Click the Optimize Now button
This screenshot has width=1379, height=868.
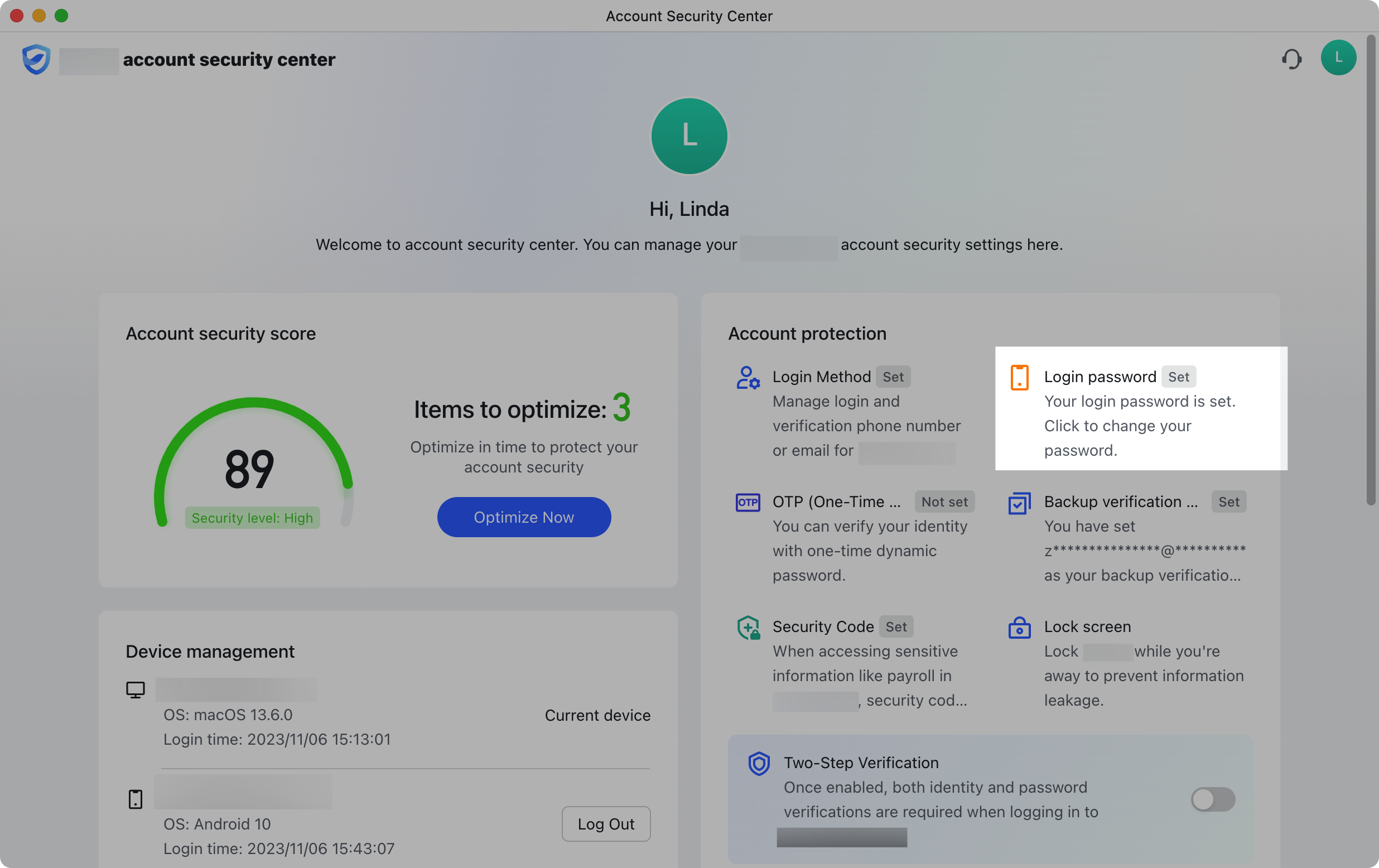click(523, 517)
